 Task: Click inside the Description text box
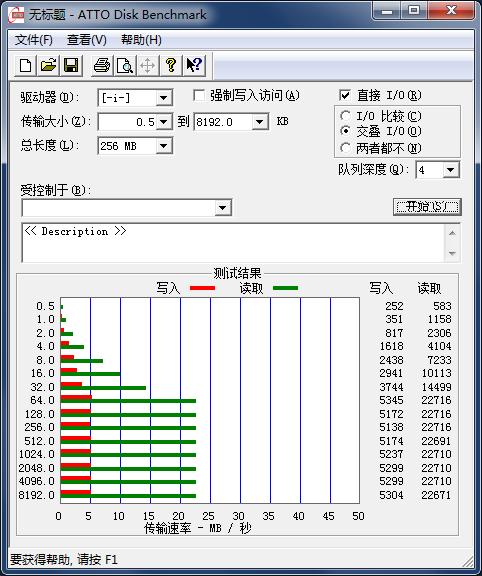[x=233, y=242]
